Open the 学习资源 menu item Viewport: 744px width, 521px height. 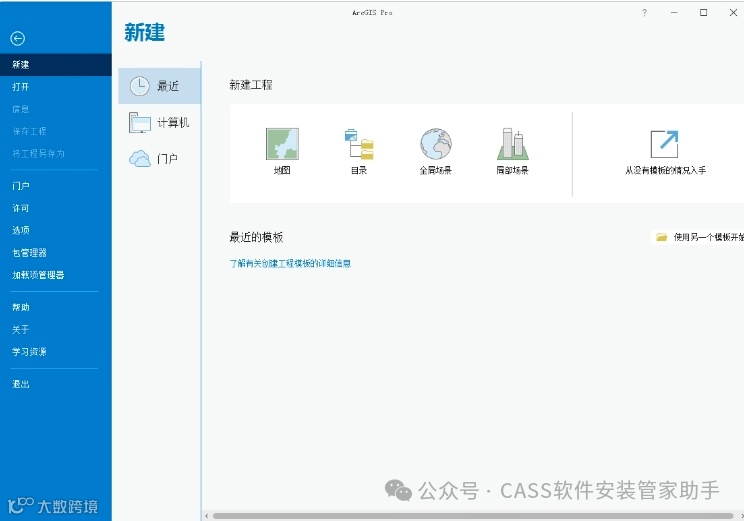tap(56, 352)
